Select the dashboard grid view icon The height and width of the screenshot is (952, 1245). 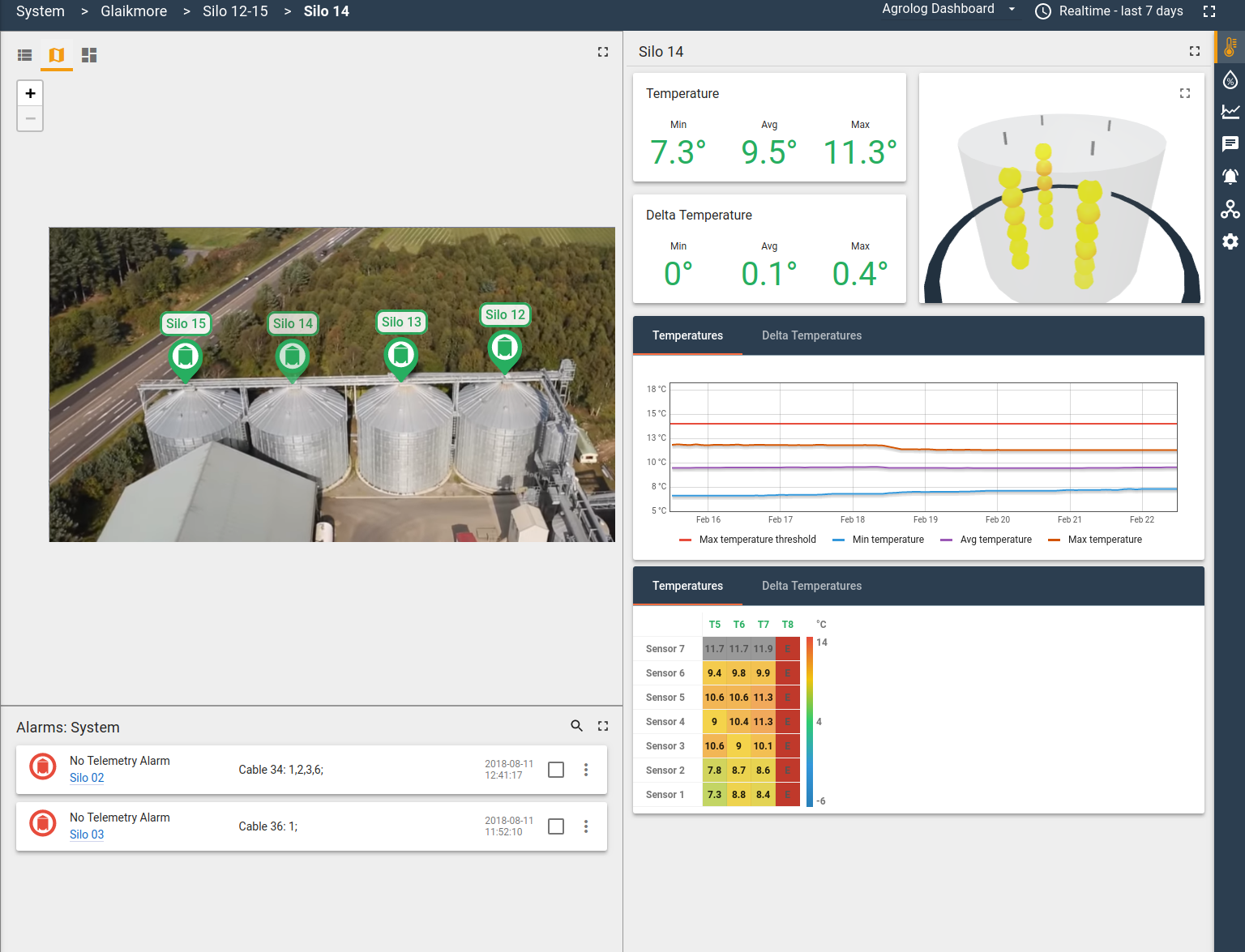click(89, 55)
